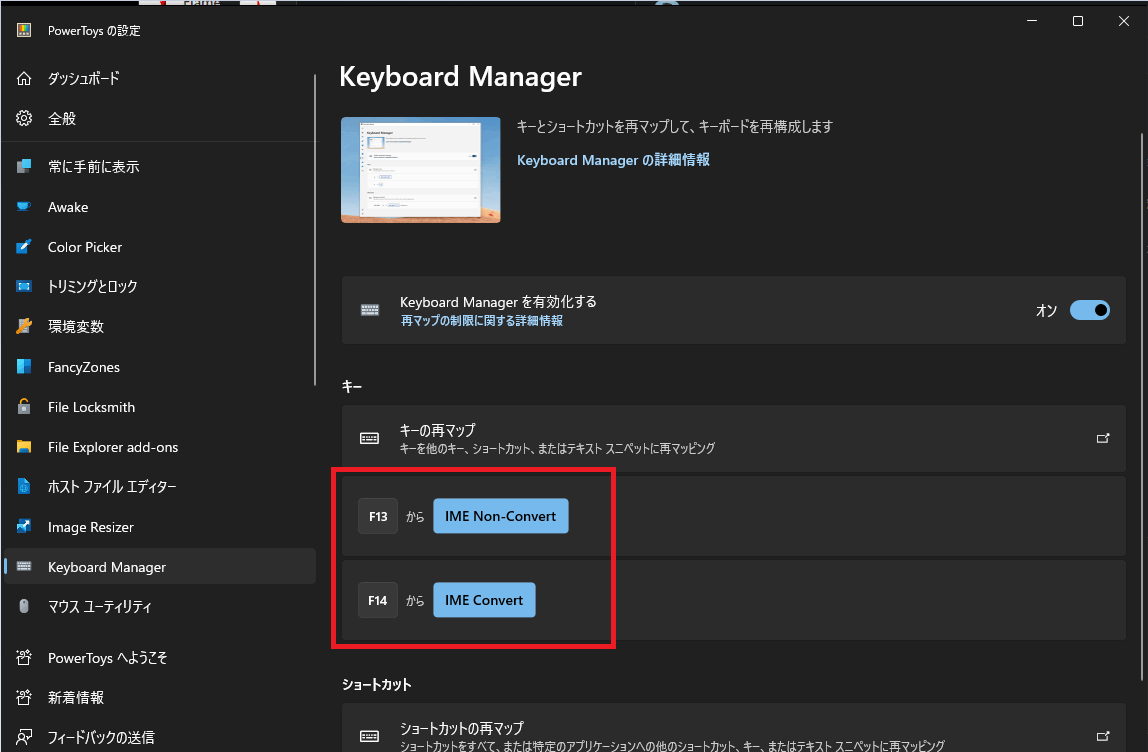Open 再マップの制限に関する詳細情報 link
1148x752 pixels.
(x=482, y=321)
